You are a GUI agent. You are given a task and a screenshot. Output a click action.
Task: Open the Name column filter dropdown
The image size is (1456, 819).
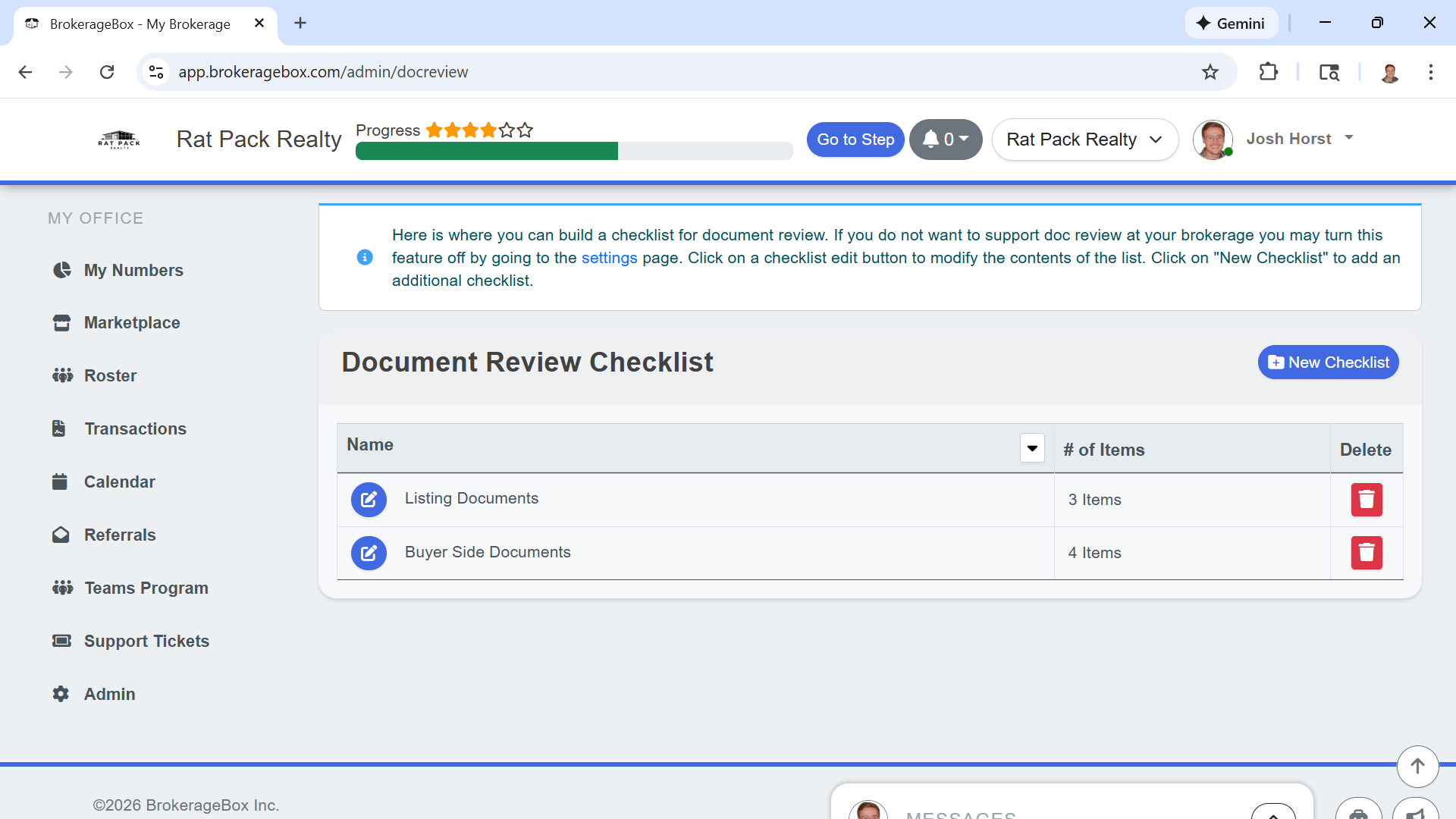click(1032, 448)
